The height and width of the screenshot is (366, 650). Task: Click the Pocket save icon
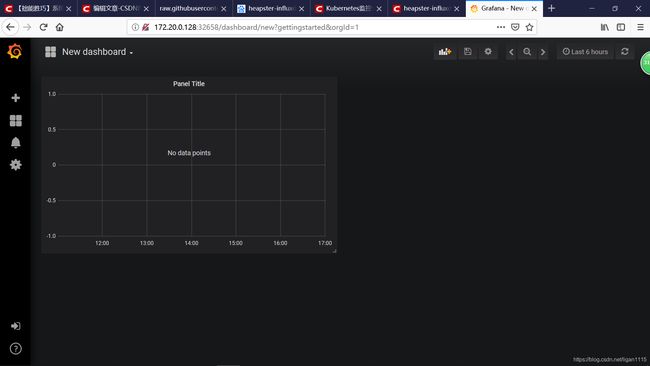pos(515,27)
